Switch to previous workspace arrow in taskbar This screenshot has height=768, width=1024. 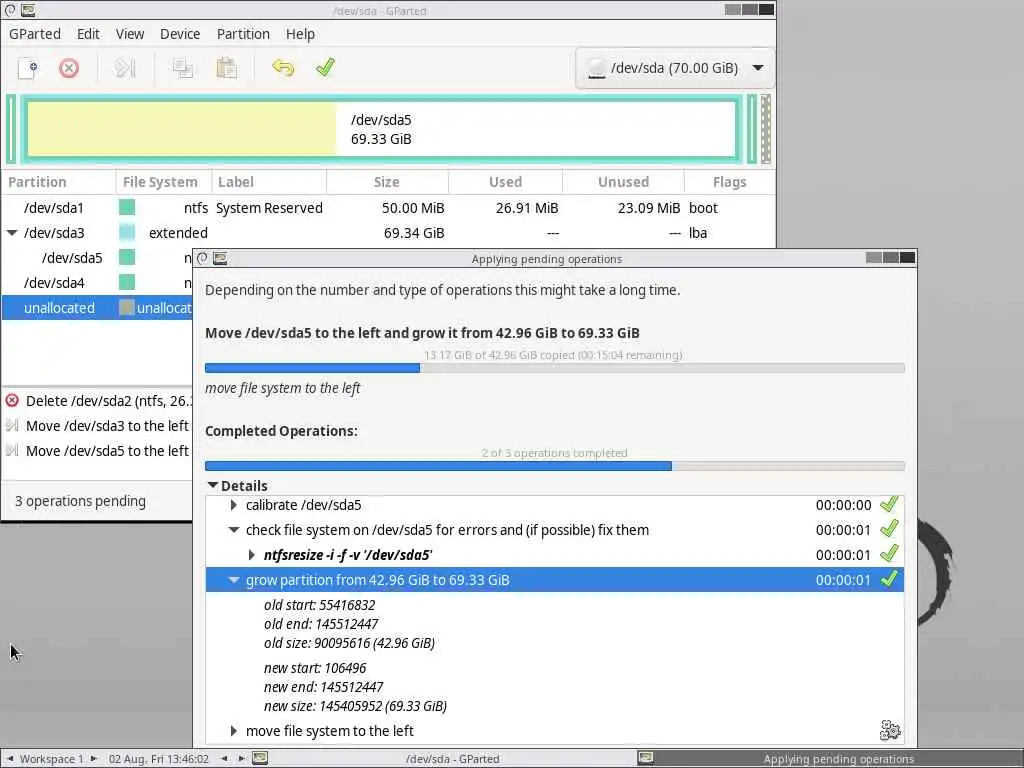click(x=10, y=758)
